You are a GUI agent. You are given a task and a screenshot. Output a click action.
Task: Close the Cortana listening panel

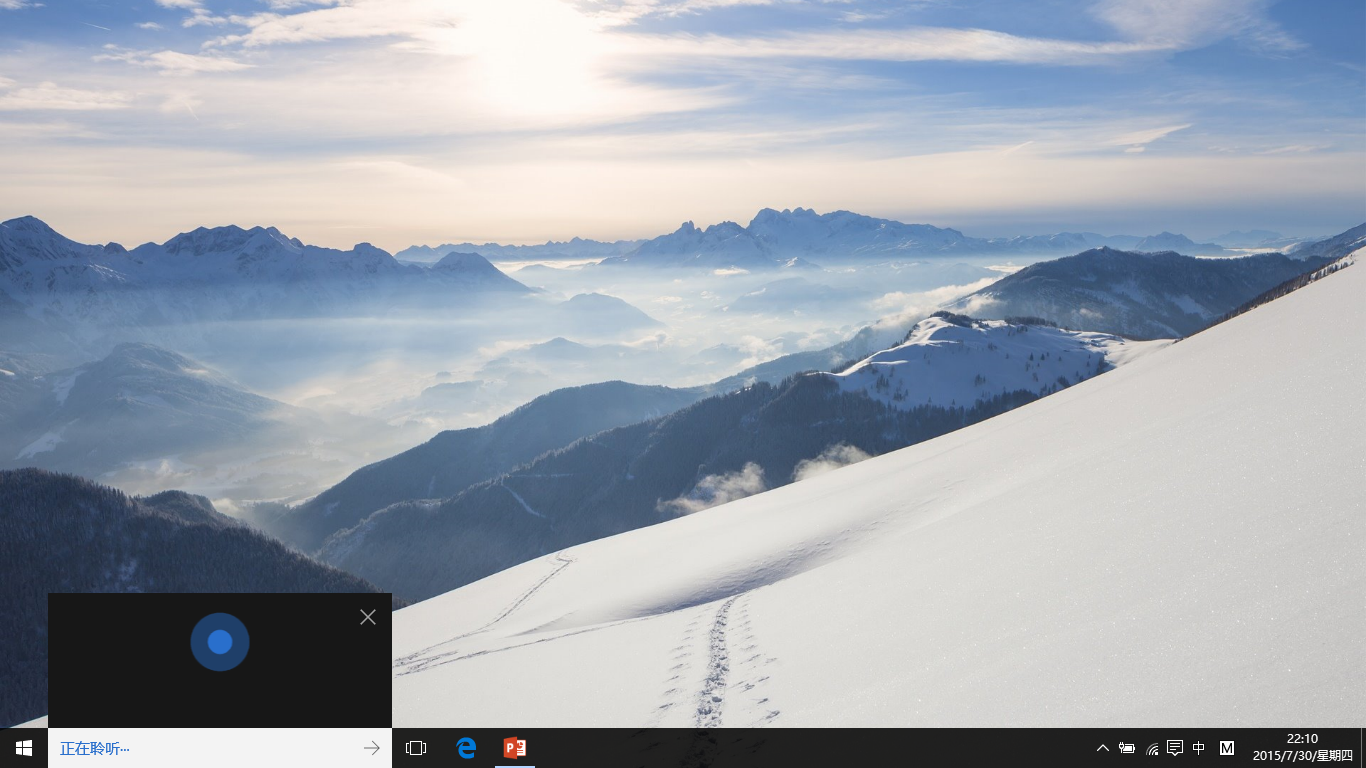pos(368,617)
